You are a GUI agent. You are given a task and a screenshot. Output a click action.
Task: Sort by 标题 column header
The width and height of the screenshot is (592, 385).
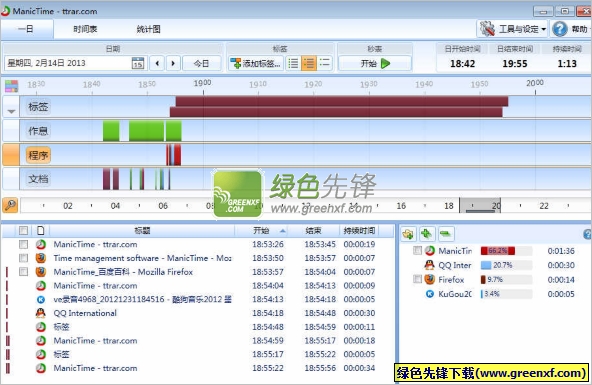point(142,230)
